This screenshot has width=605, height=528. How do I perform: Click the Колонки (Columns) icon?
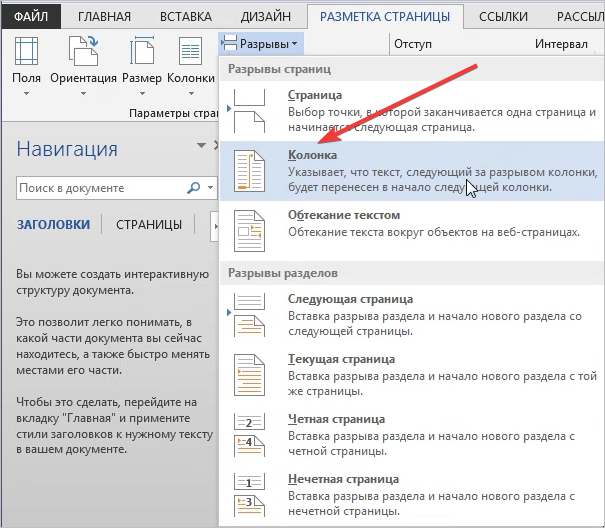(190, 53)
